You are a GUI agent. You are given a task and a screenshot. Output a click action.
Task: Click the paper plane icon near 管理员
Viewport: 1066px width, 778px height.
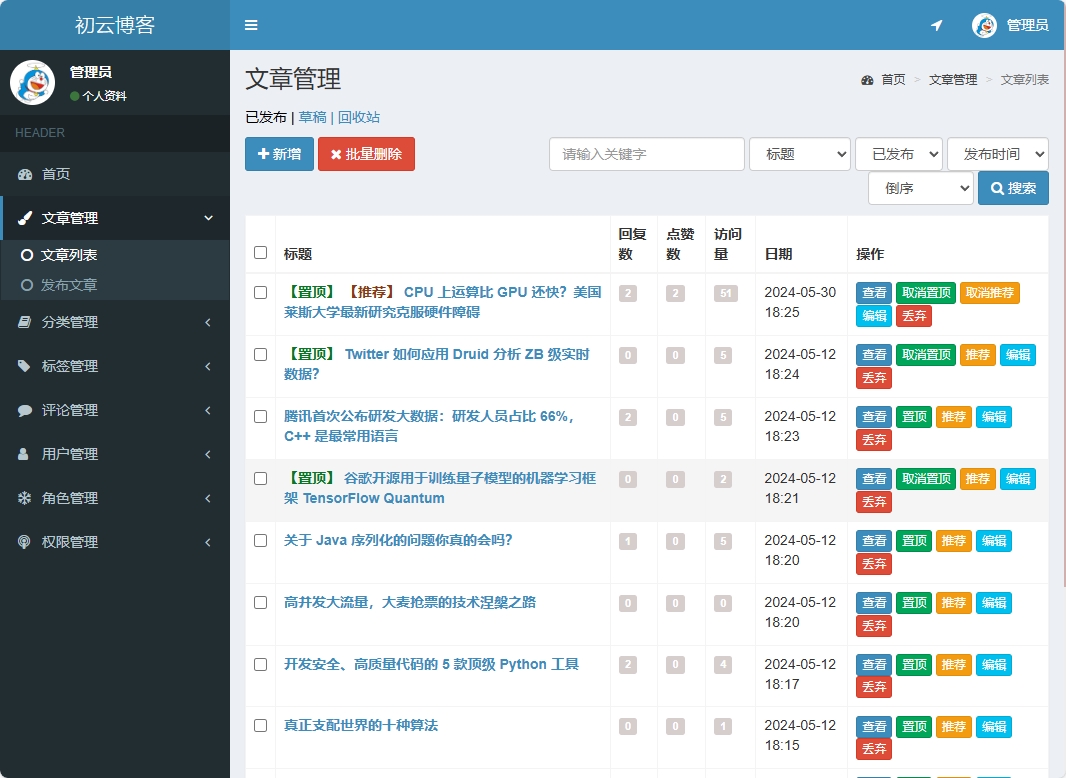click(936, 25)
